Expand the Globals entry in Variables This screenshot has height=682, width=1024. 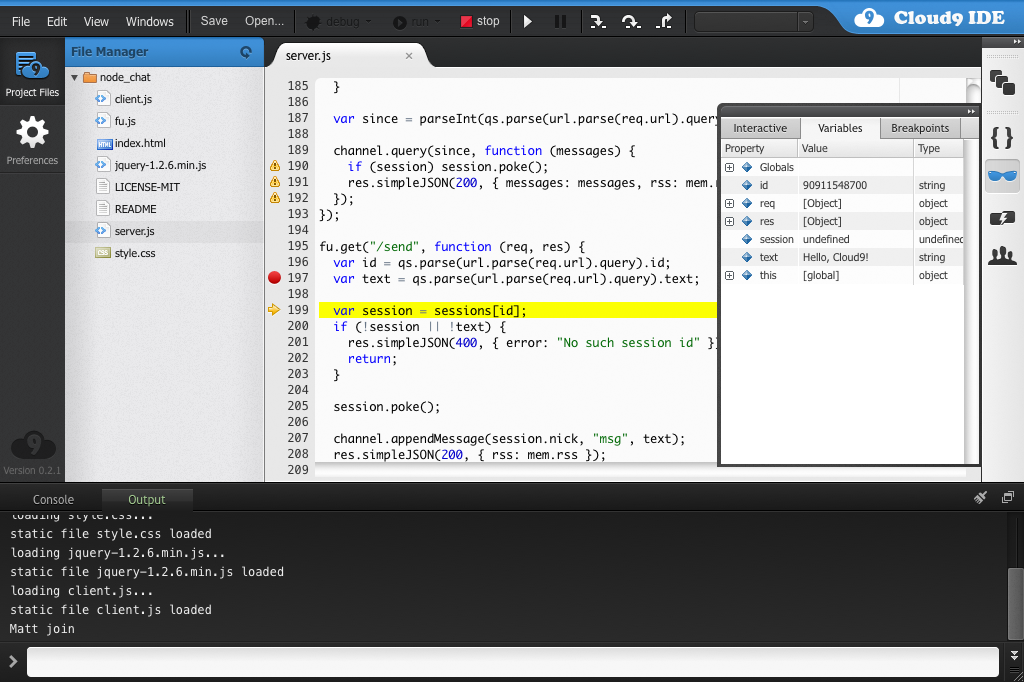729,166
